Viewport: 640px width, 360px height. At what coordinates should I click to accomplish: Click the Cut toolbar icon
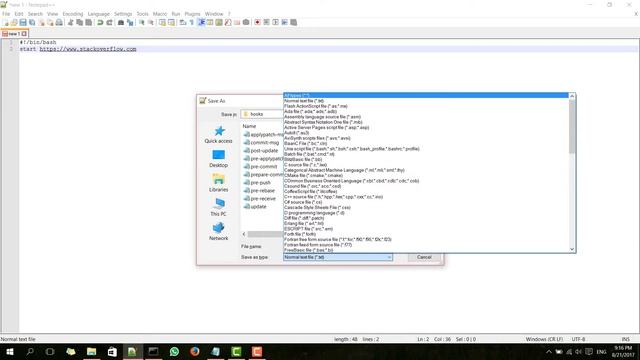(71, 22)
